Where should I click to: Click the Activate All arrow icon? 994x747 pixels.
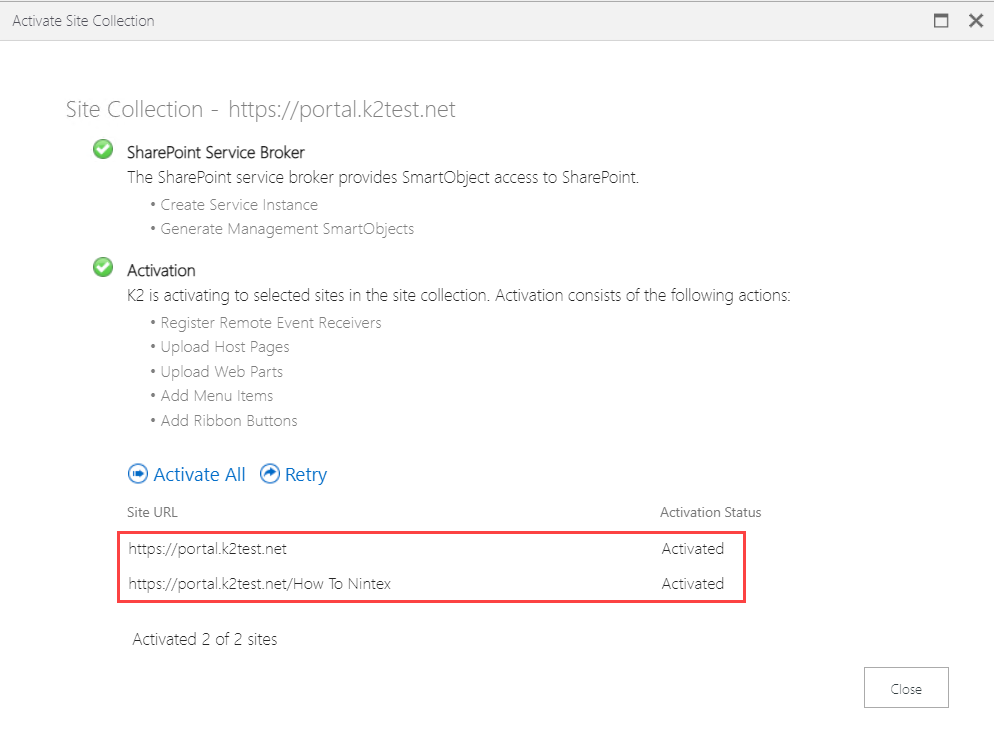pyautogui.click(x=137, y=474)
